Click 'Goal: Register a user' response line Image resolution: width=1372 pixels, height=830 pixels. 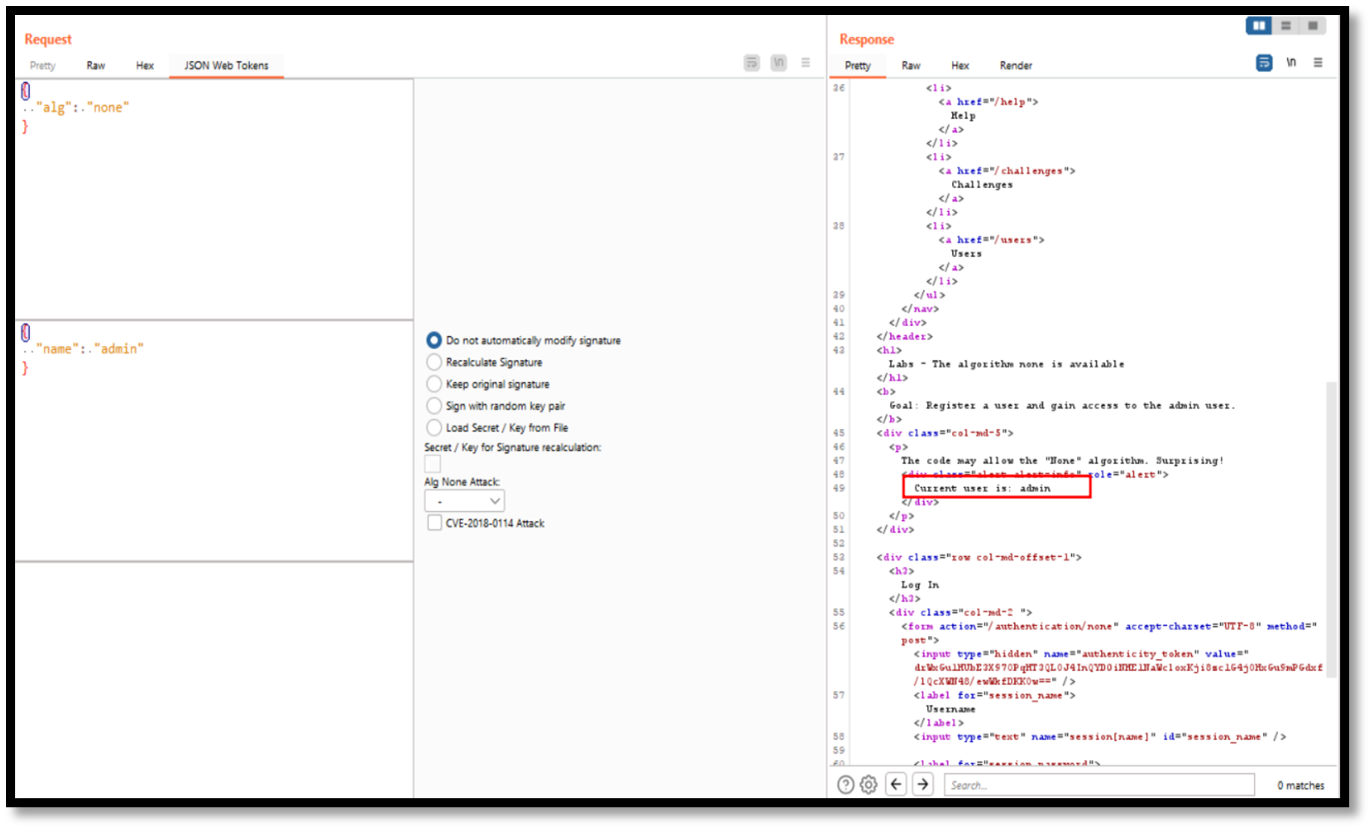(1062, 405)
